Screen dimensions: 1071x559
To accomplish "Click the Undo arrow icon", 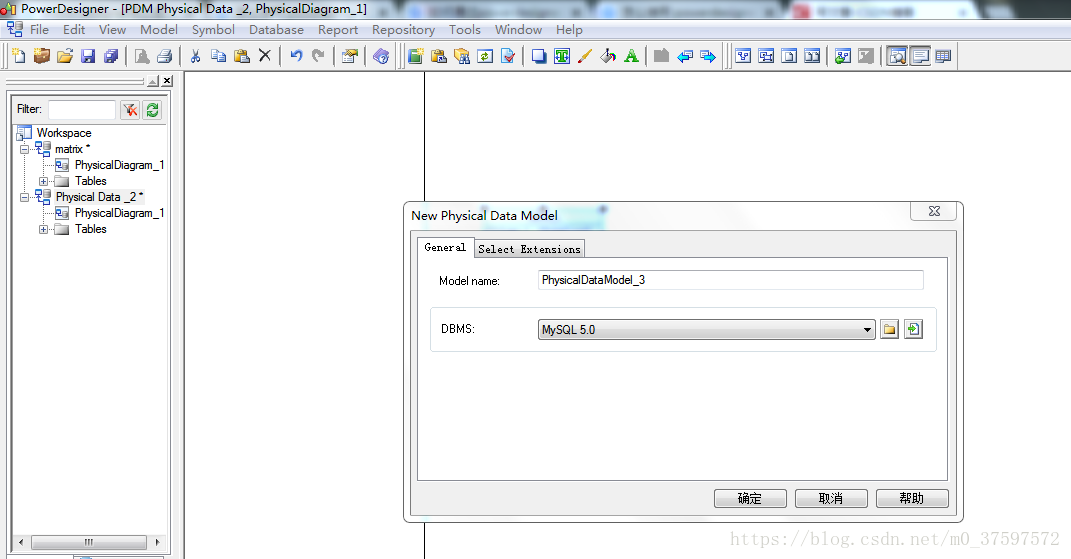I will point(296,56).
